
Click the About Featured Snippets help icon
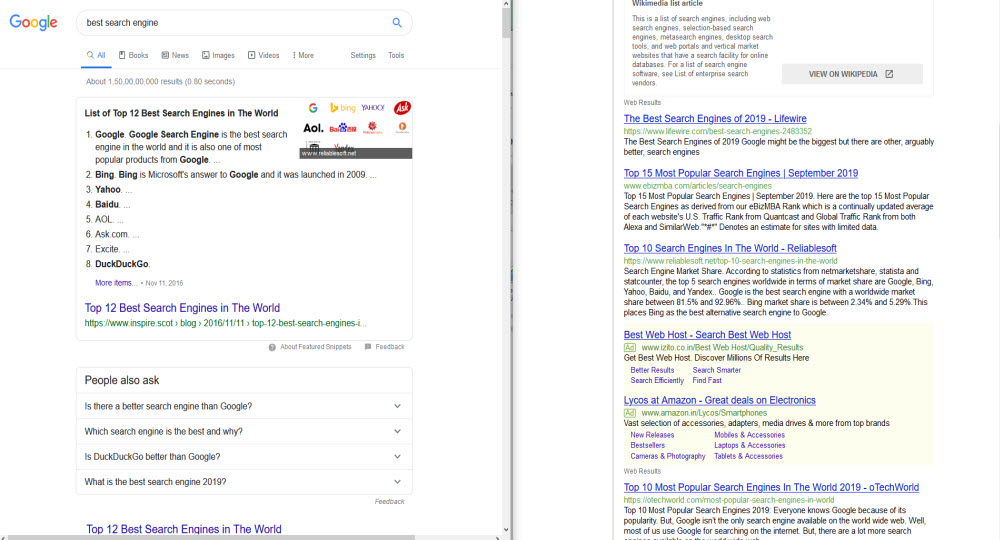click(x=272, y=347)
